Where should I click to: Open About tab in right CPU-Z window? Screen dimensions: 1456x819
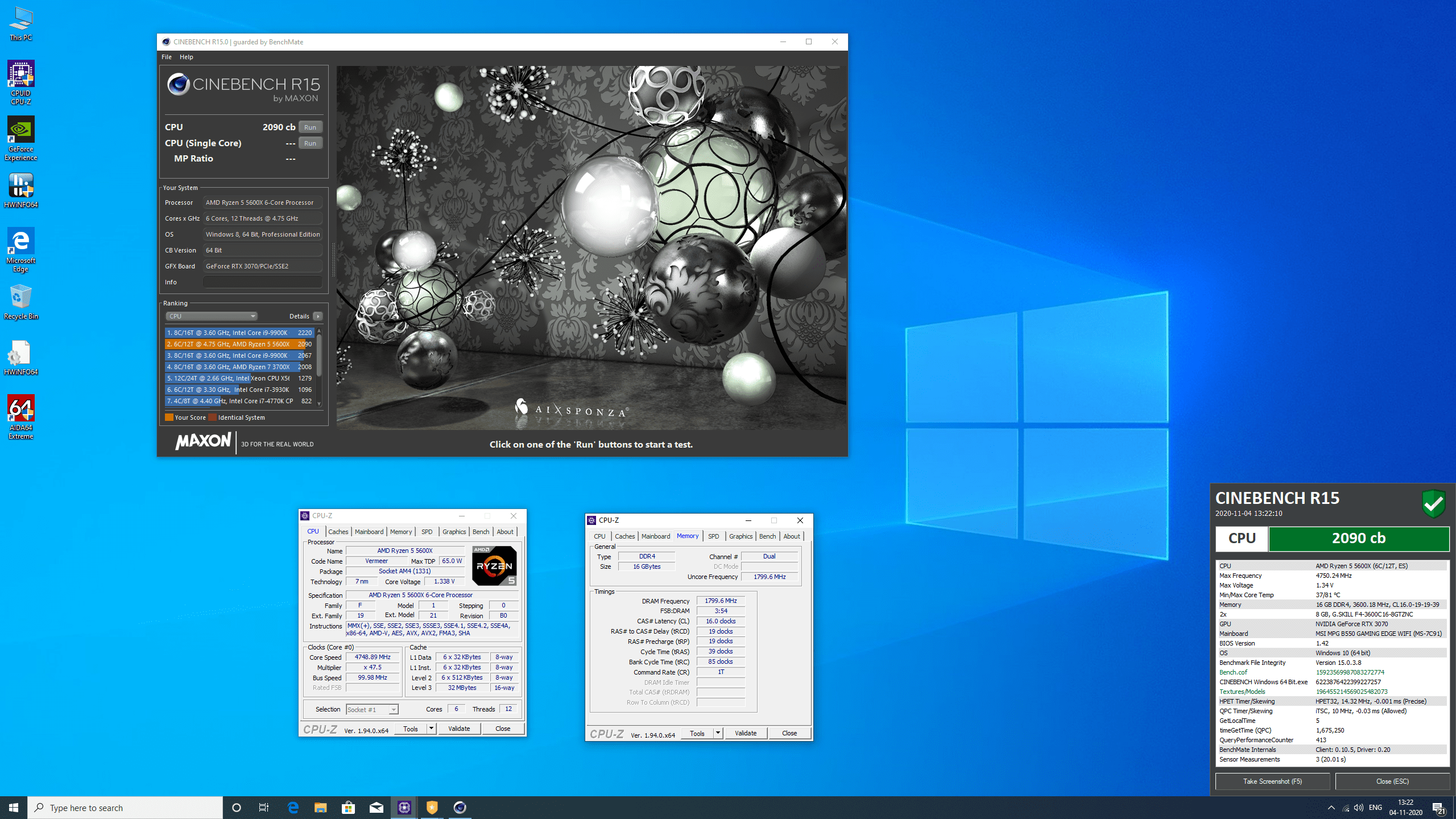792,536
